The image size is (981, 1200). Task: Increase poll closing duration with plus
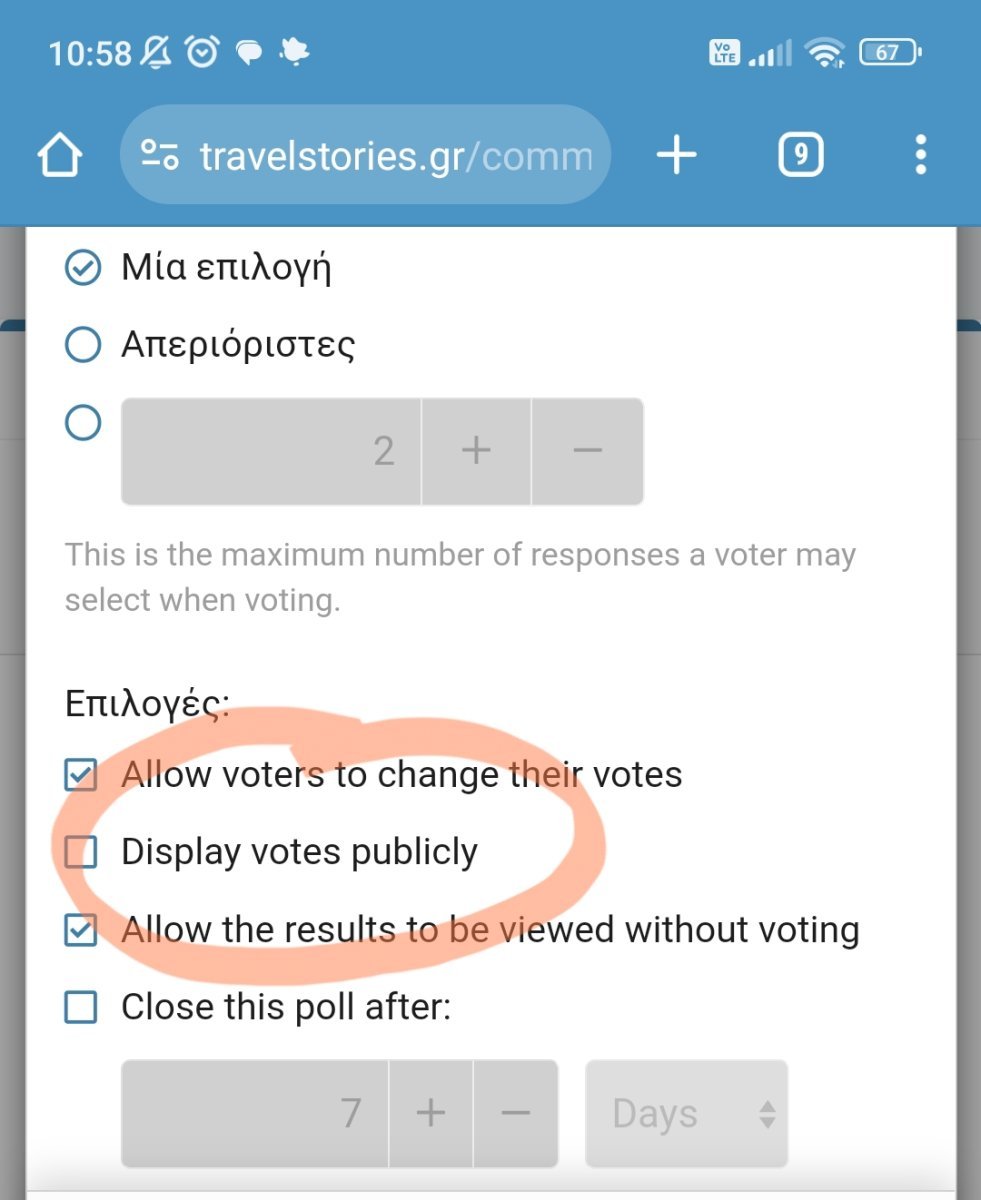431,1113
